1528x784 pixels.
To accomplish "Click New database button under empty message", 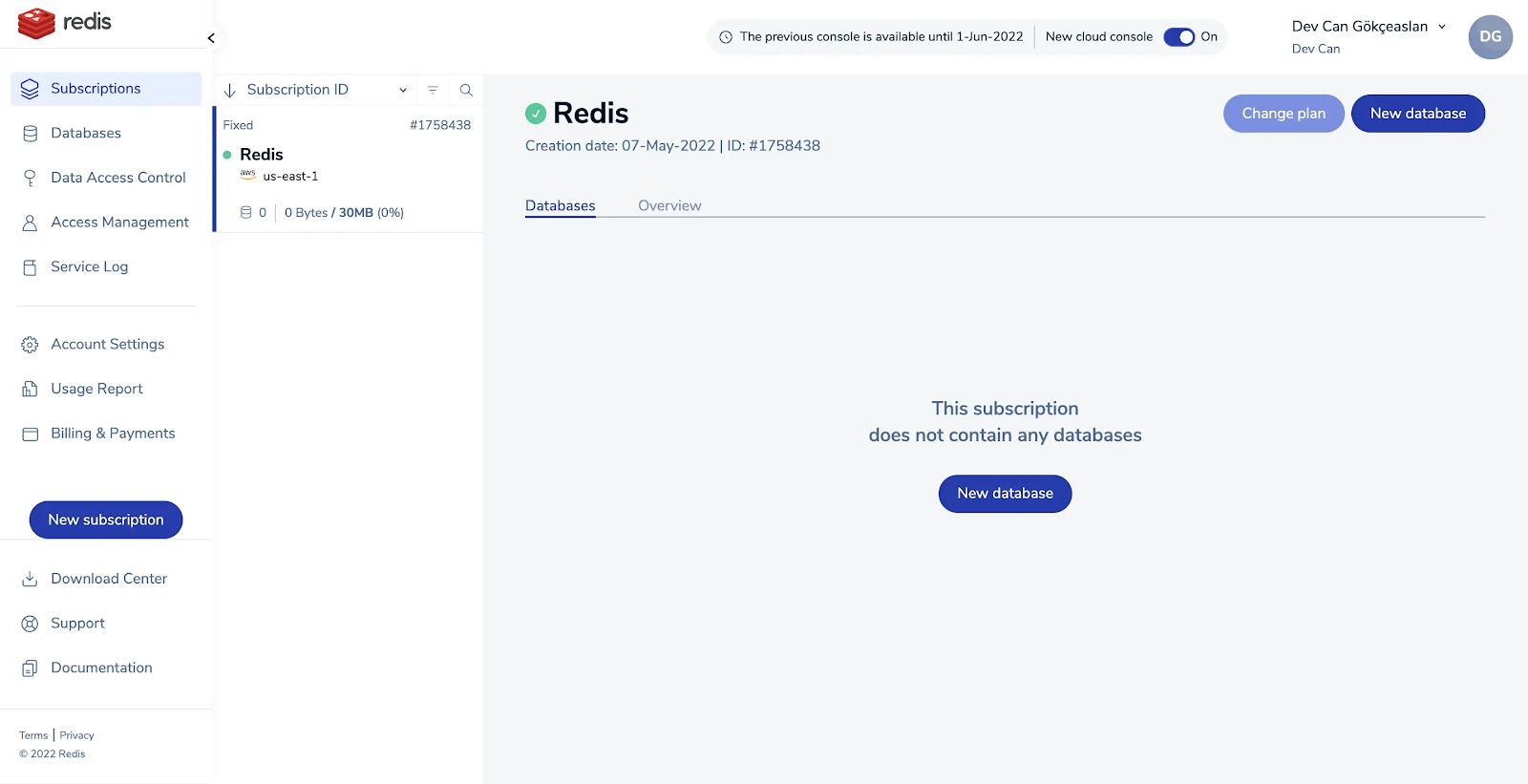I will click(x=1006, y=494).
